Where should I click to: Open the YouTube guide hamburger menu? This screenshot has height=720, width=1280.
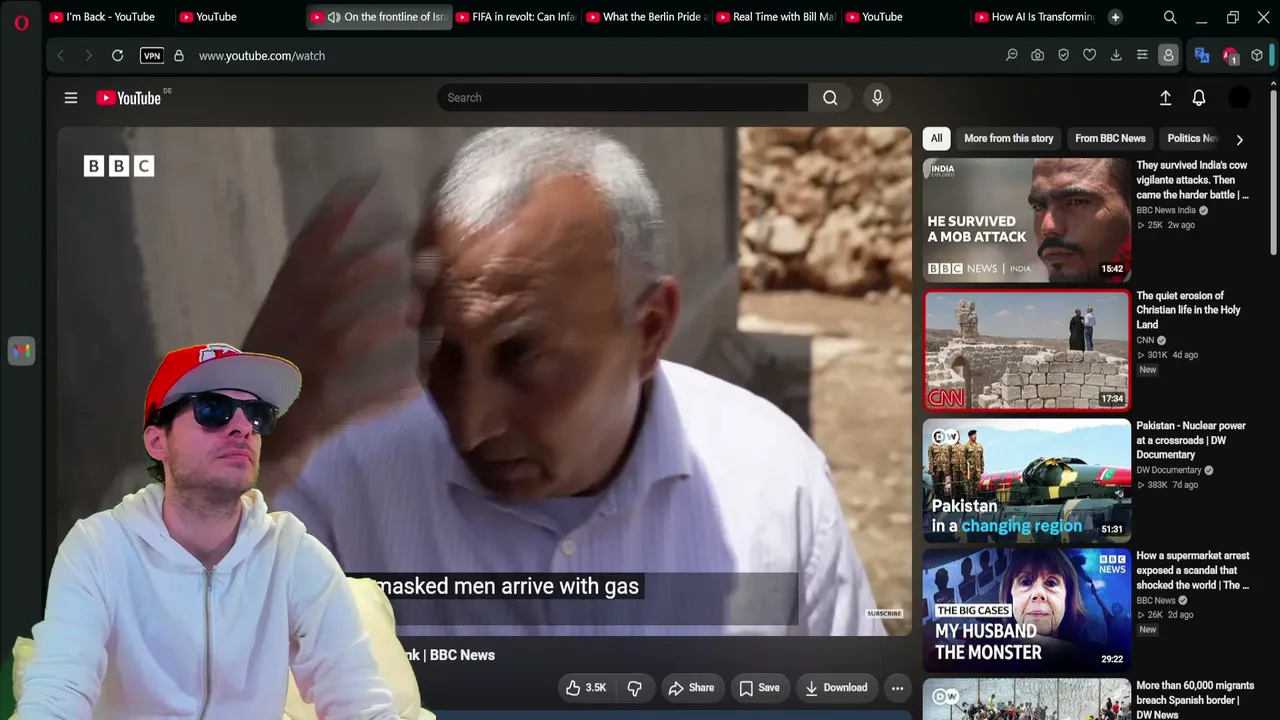point(71,98)
